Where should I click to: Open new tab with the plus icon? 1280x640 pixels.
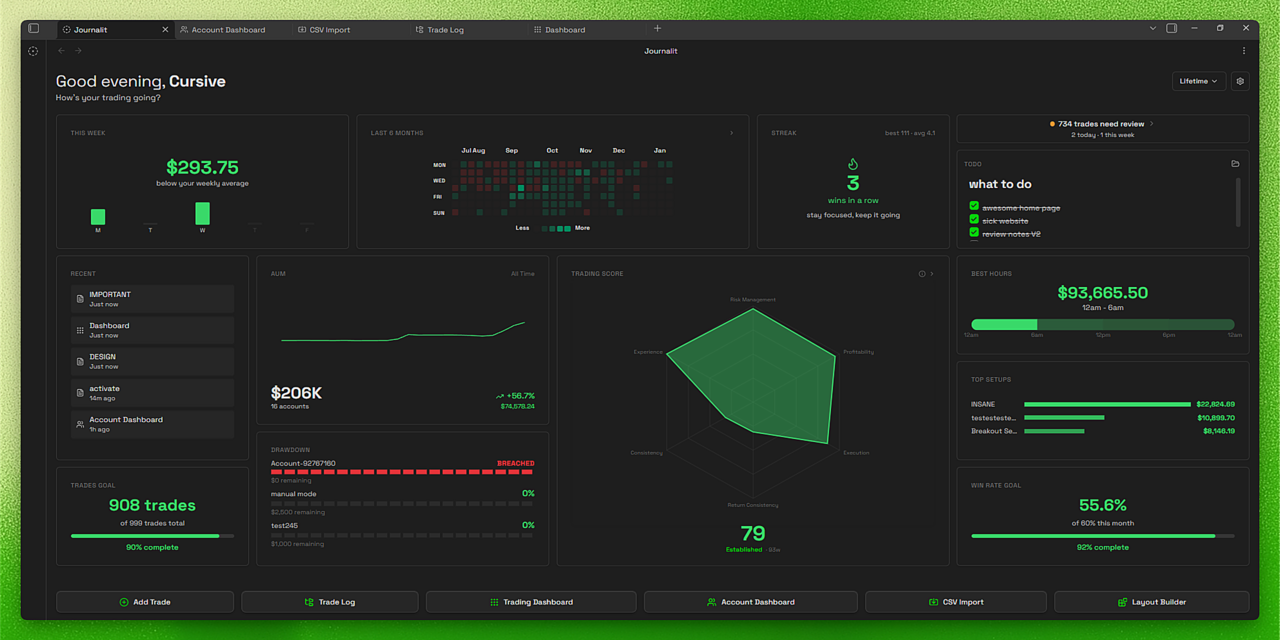tap(657, 29)
